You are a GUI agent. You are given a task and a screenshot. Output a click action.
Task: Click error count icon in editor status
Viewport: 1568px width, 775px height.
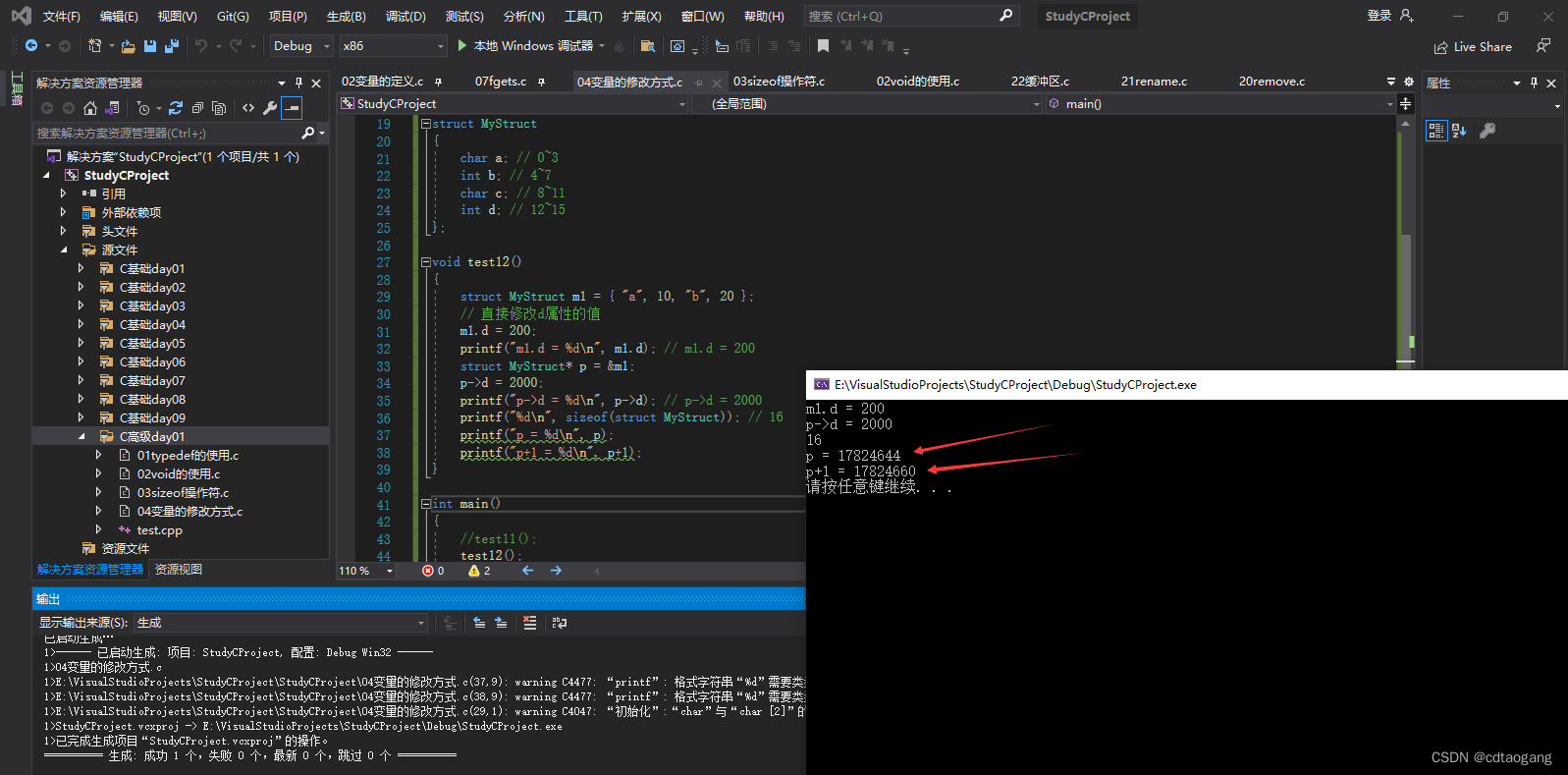tap(428, 571)
